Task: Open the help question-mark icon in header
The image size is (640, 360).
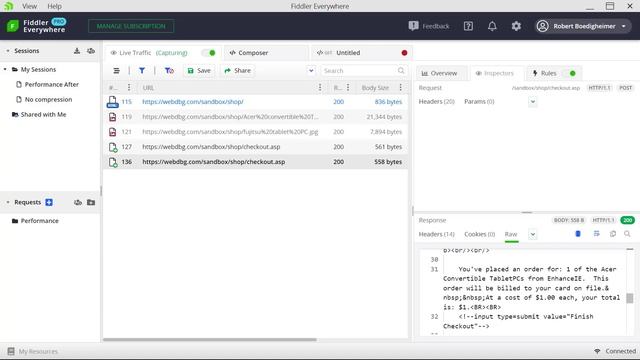Action: click(468, 26)
